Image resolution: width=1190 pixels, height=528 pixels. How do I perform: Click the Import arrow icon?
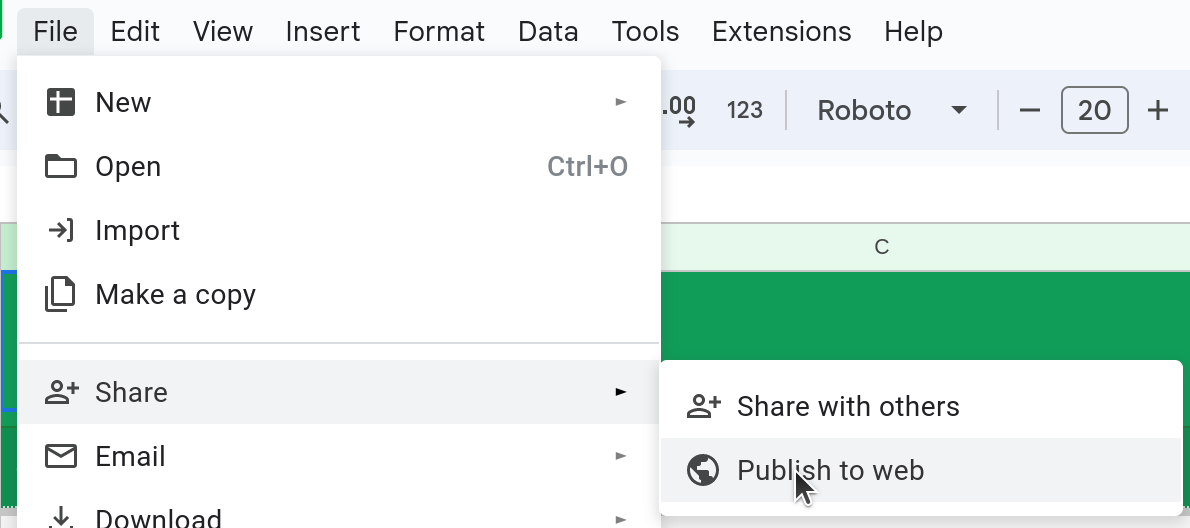click(61, 230)
